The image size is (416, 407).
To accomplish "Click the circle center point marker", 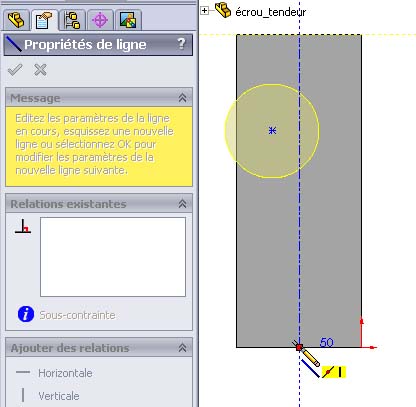I will point(272,130).
